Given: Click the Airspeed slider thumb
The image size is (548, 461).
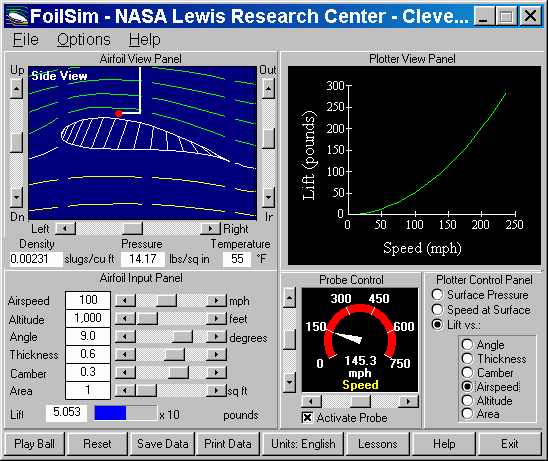Looking at the screenshot, I should (166, 301).
